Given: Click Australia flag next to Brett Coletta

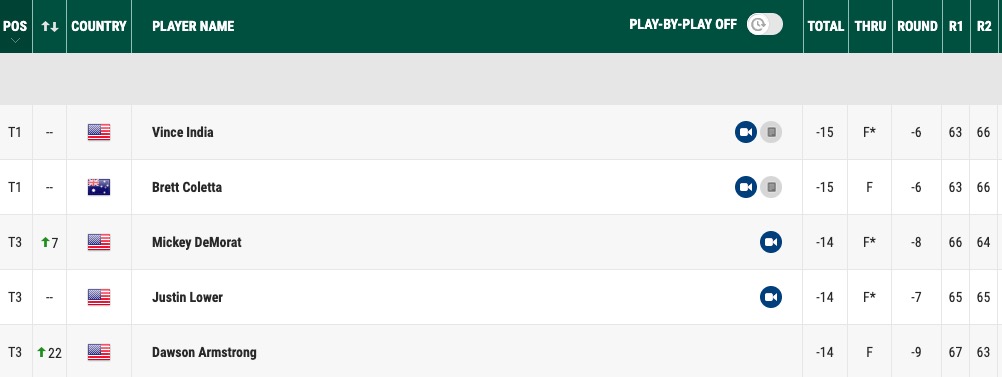Looking at the screenshot, I should [99, 187].
